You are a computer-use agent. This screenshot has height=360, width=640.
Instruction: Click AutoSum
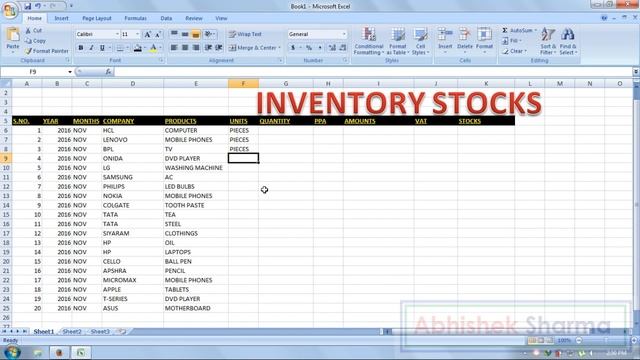tap(517, 30)
